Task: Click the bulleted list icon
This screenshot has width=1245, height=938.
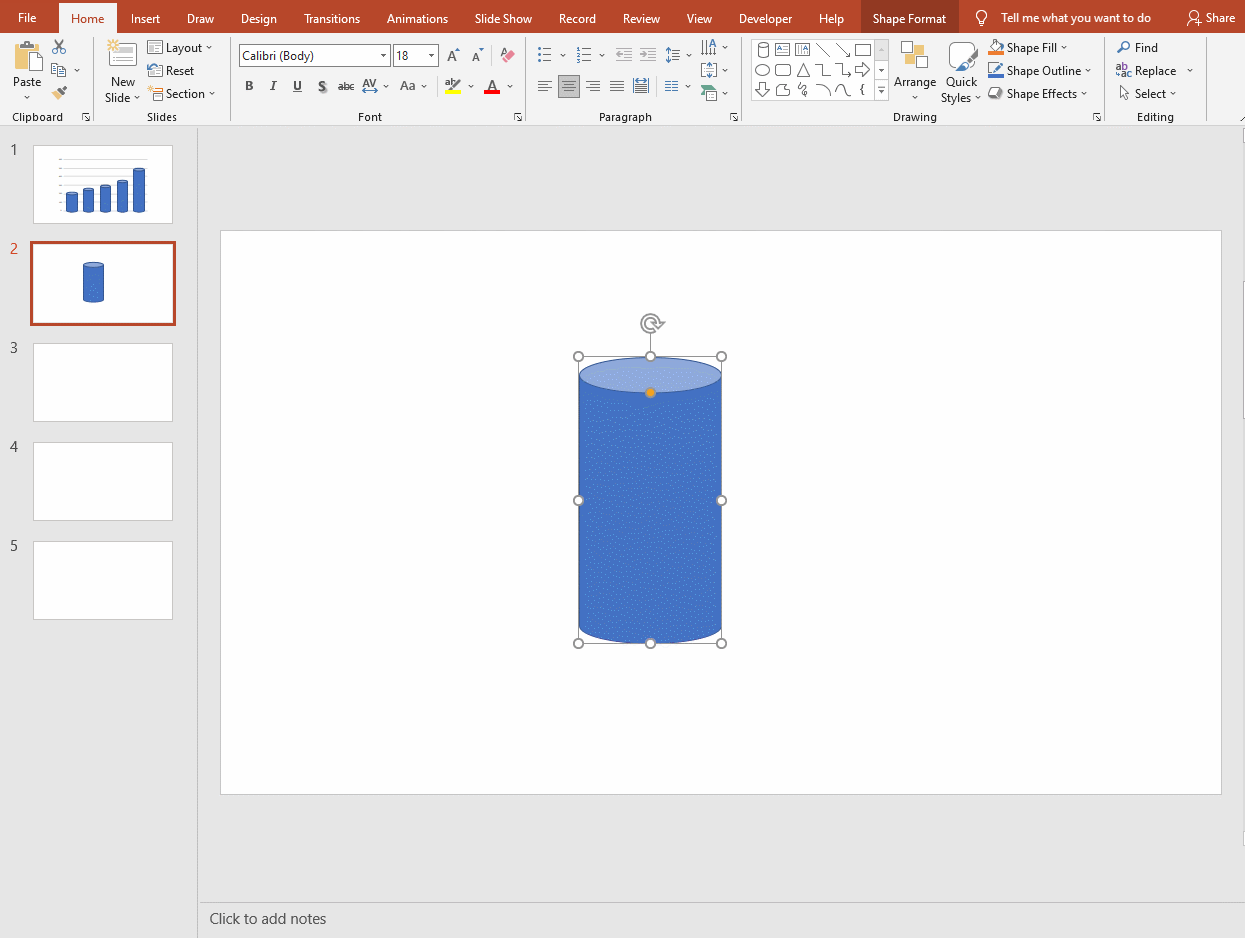Action: (x=544, y=55)
